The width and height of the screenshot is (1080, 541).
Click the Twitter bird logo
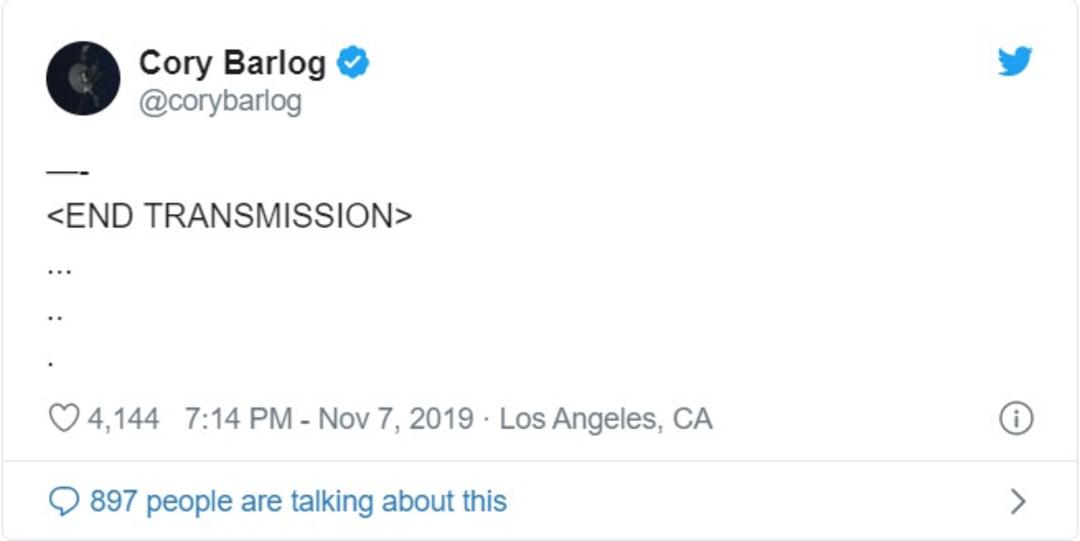pyautogui.click(x=1015, y=61)
